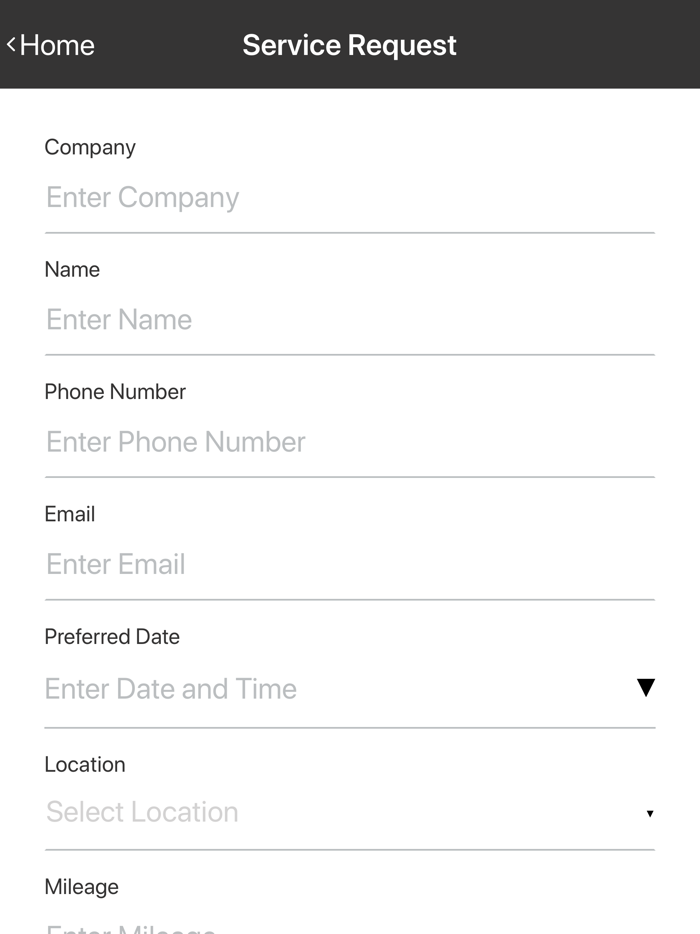Expand the Location dropdown using its small arrow
This screenshot has width=700, height=934.
point(649,813)
